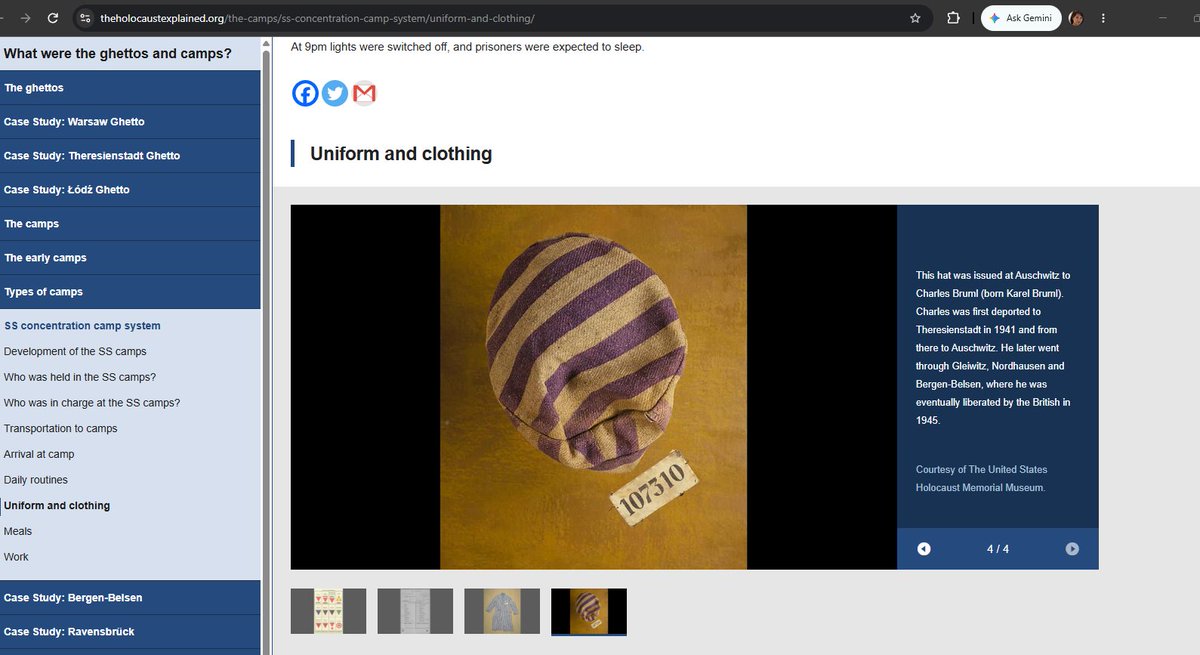
Task: Go to next slide in gallery
Action: tap(1072, 548)
